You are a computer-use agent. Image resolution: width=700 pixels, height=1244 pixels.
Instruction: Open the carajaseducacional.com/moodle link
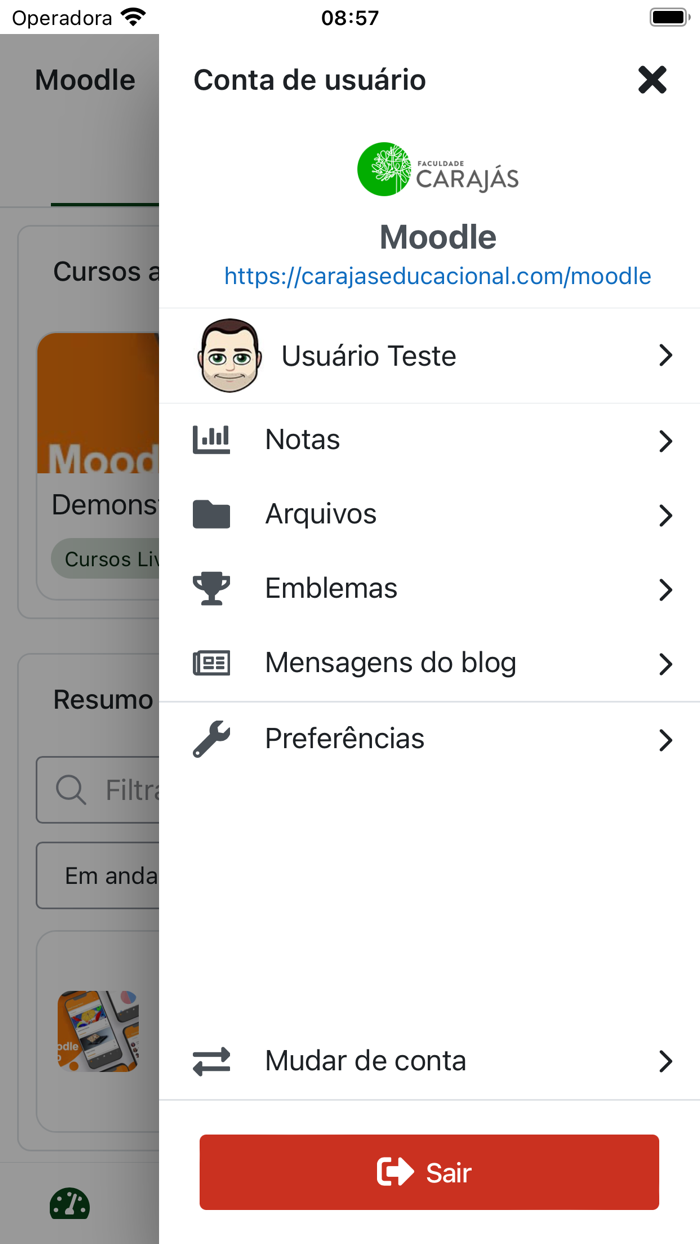coord(437,275)
